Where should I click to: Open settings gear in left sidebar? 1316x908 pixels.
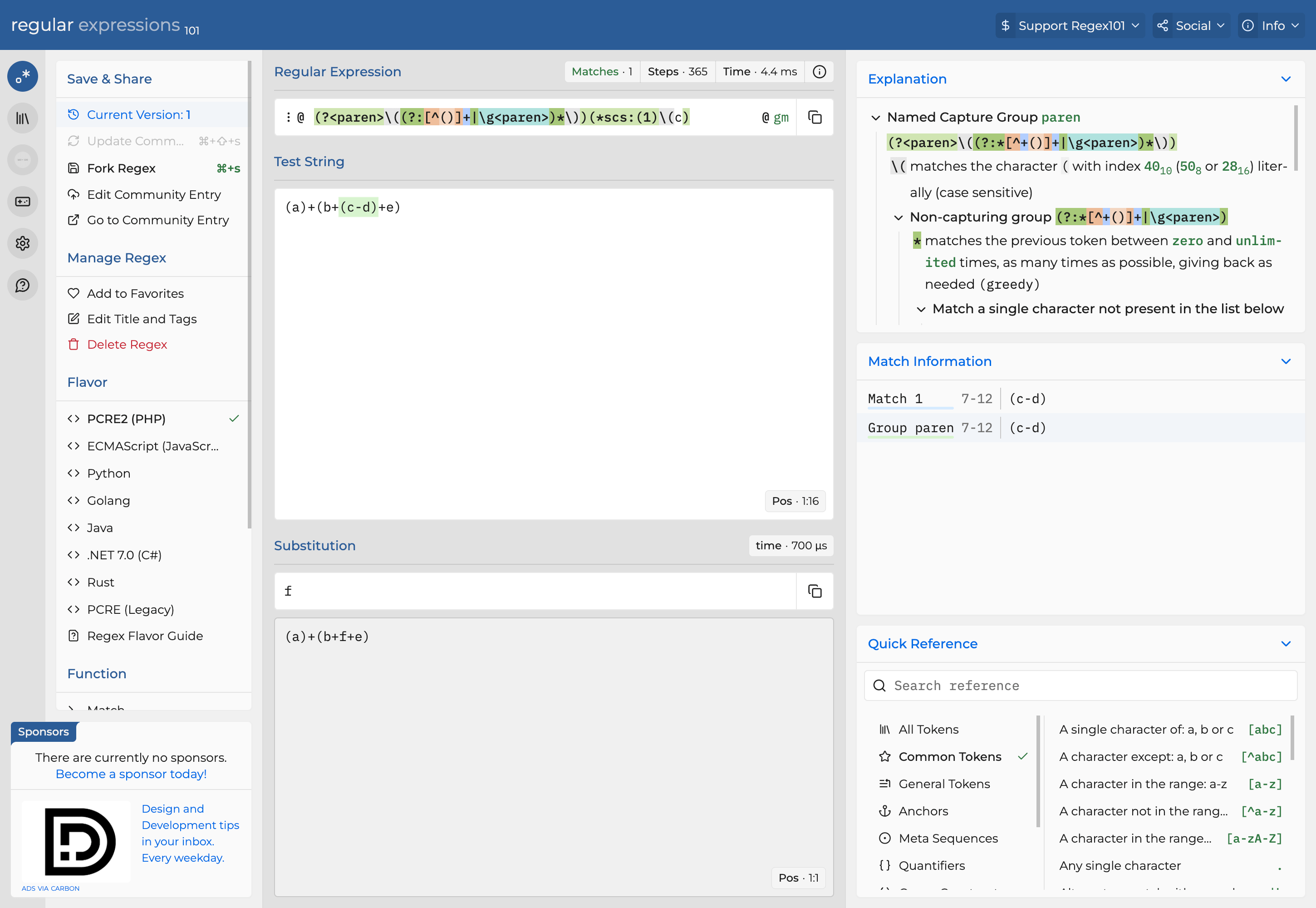22,243
